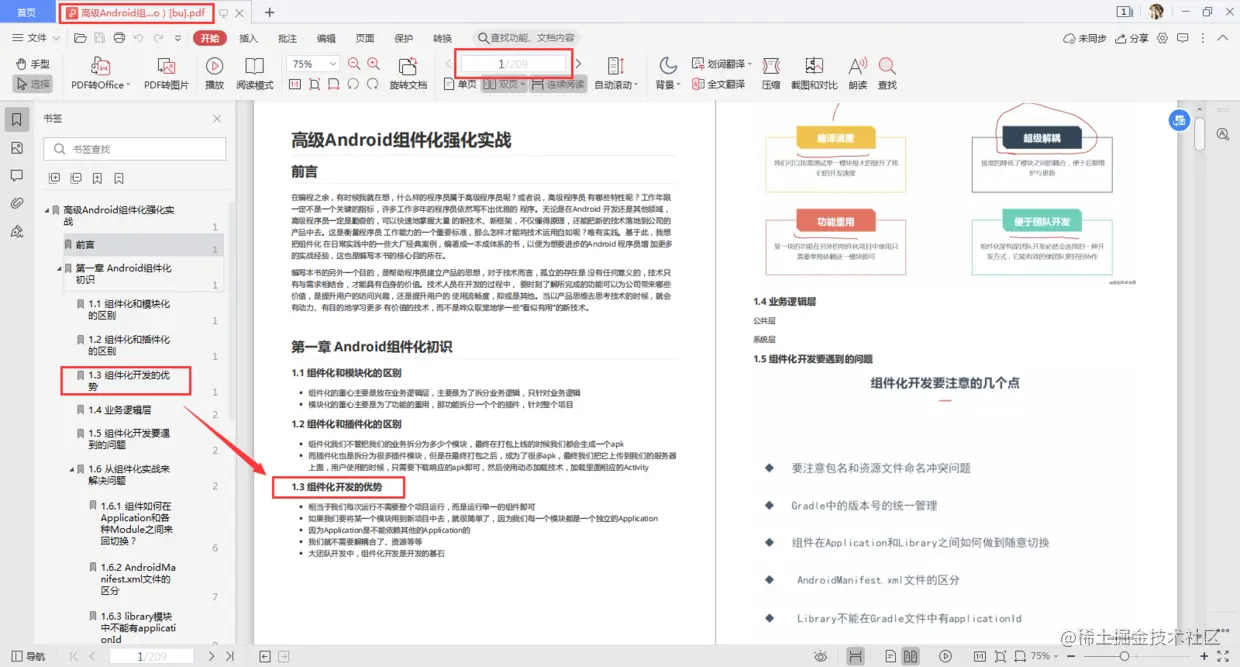Select bookmark 1.4 业务逻辑层
The height and width of the screenshot is (667, 1240).
pyautogui.click(x=120, y=410)
